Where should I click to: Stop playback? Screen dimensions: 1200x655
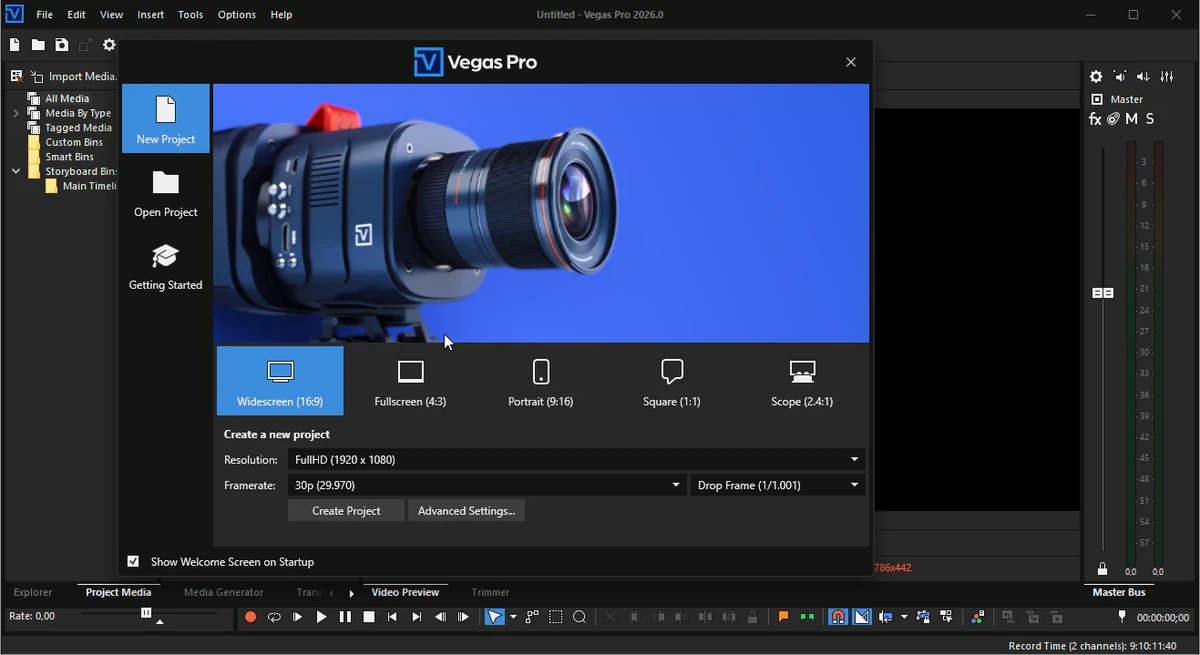click(x=369, y=617)
